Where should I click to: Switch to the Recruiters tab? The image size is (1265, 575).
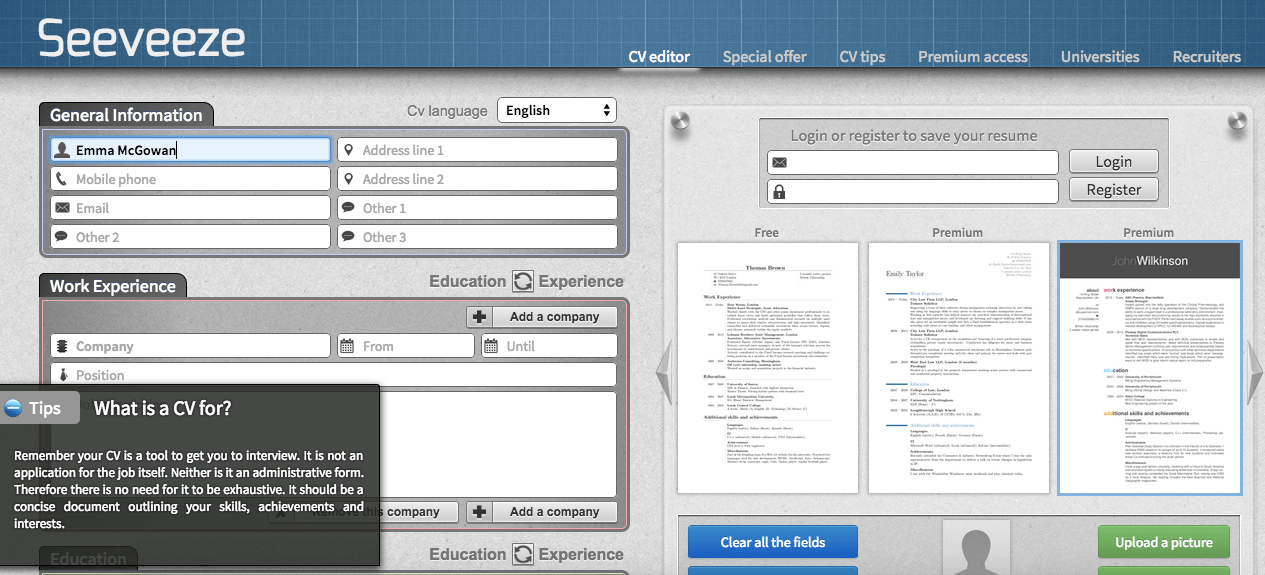pyautogui.click(x=1207, y=56)
